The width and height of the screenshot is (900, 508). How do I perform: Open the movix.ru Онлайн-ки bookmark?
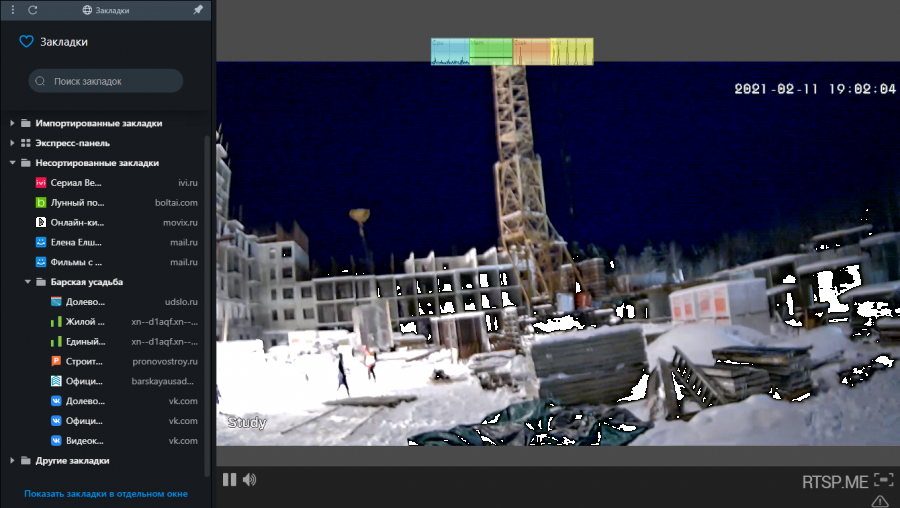[78, 222]
